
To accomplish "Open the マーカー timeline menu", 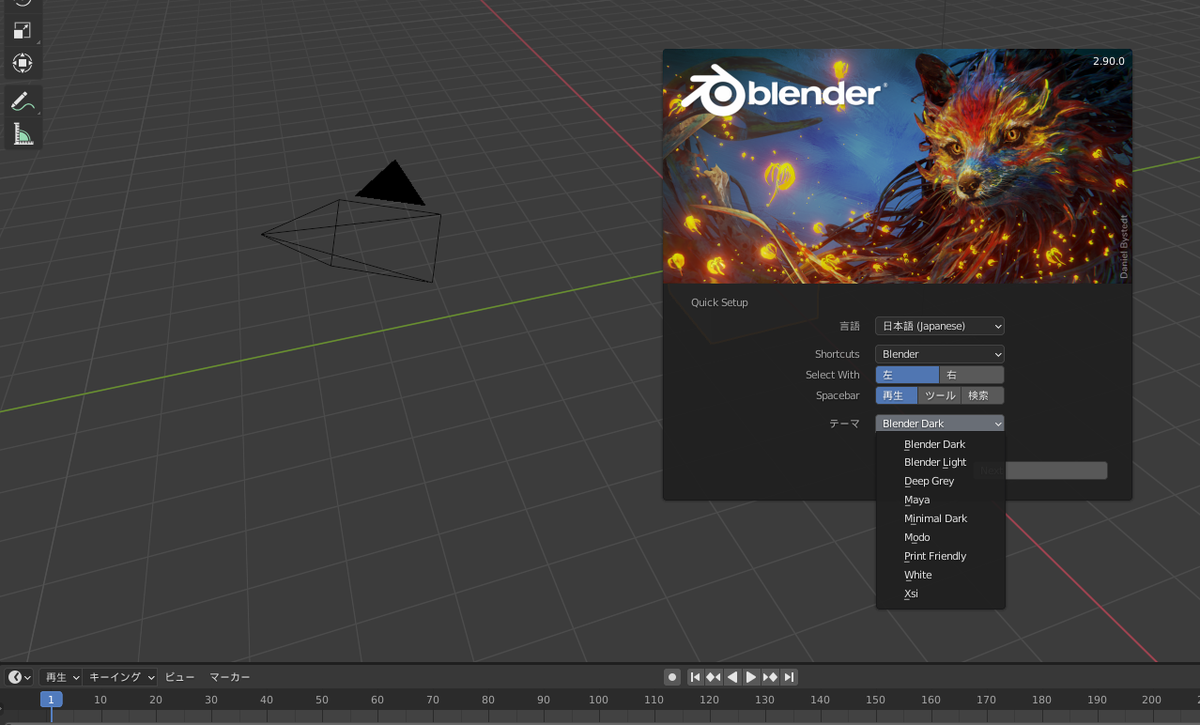I will point(229,677).
